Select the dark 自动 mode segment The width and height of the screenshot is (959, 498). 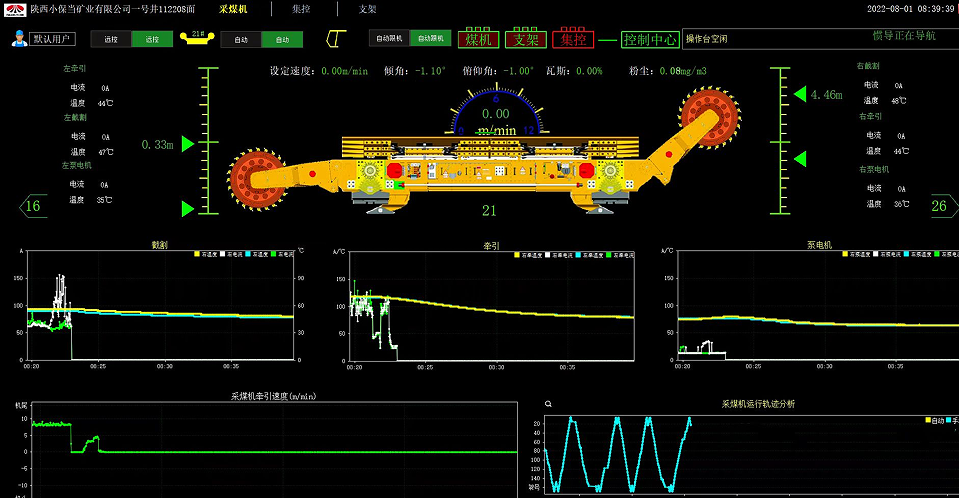click(241, 40)
